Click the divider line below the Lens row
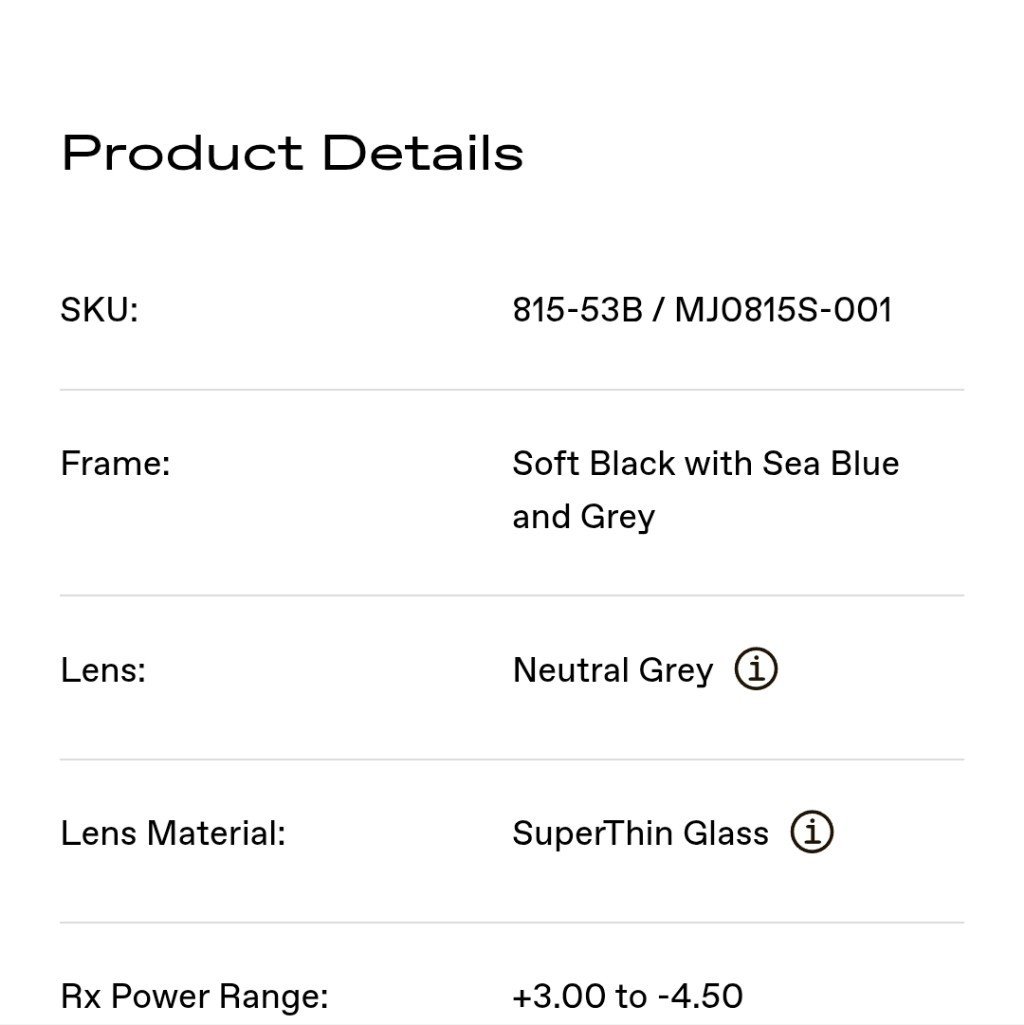This screenshot has width=1024, height=1025. (x=512, y=759)
